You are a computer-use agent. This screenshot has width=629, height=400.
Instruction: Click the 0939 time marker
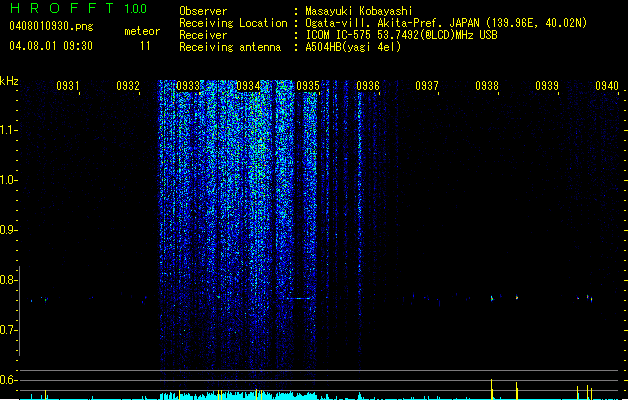547,86
